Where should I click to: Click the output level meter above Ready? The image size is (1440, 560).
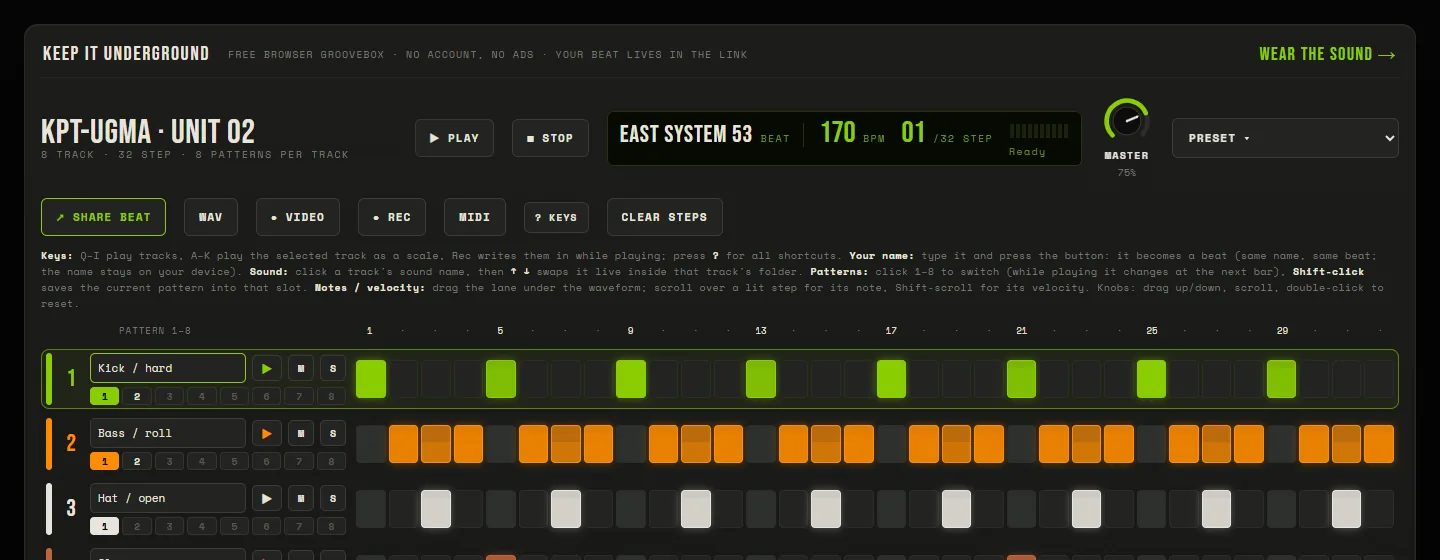(x=1038, y=131)
